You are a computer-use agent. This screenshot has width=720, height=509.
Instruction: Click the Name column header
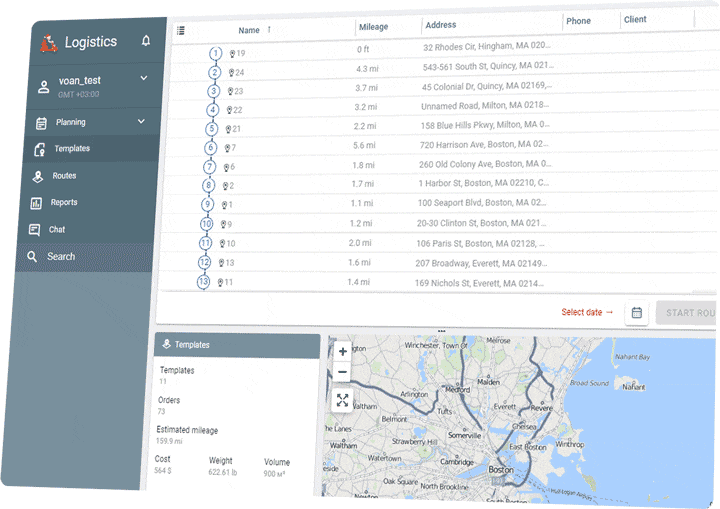pos(249,30)
